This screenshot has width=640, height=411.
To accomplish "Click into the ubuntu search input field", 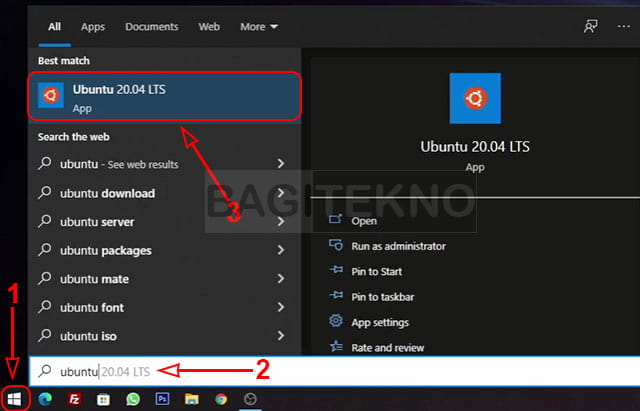I will click(x=335, y=371).
